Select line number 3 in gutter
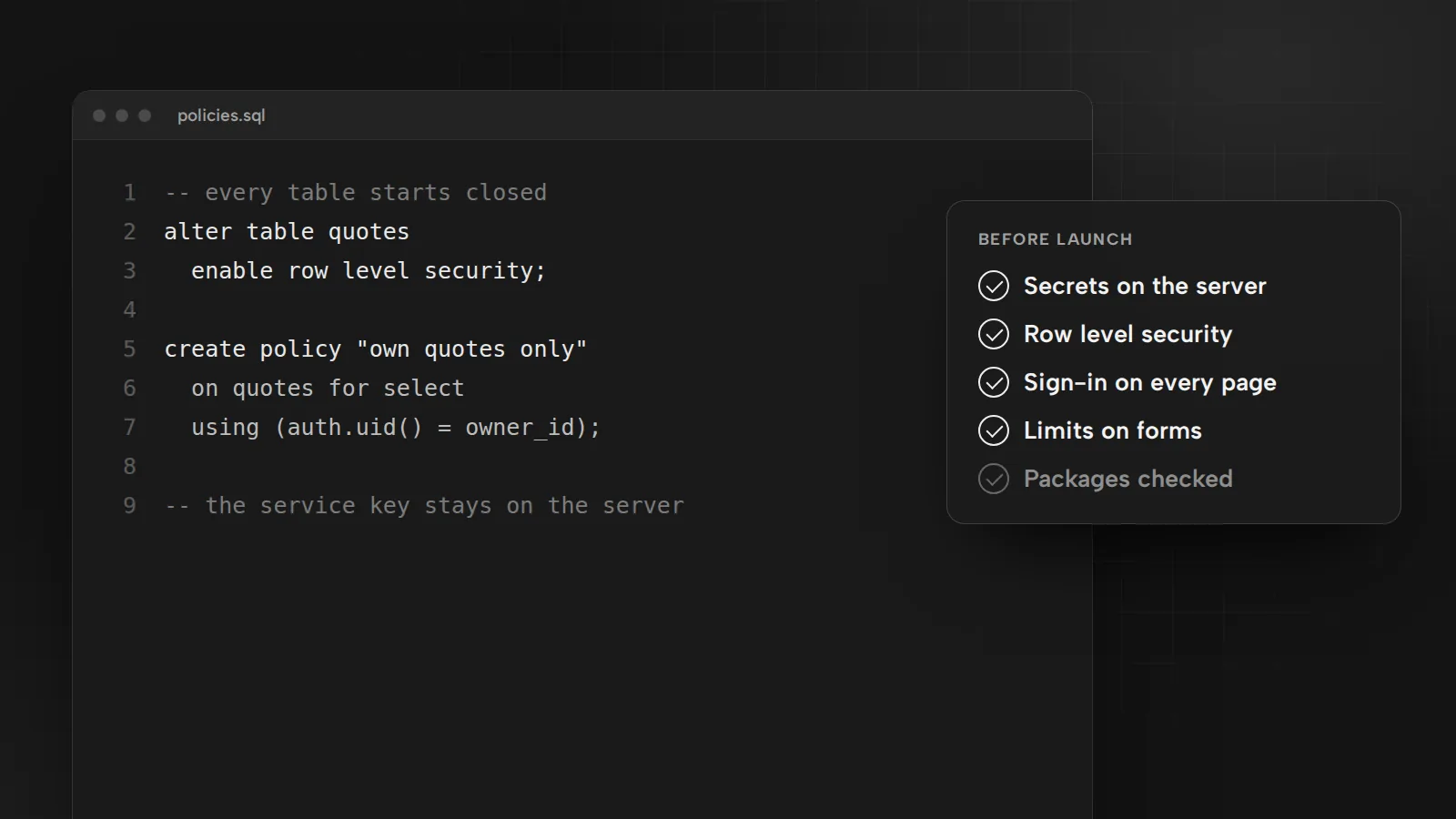1456x819 pixels. click(129, 271)
